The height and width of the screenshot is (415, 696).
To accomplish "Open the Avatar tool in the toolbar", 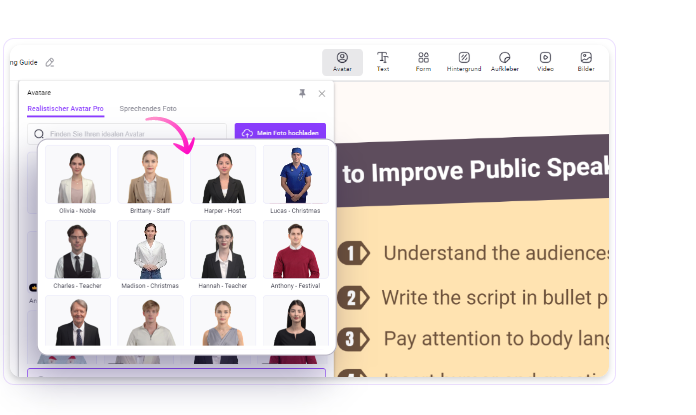I will (x=342, y=62).
